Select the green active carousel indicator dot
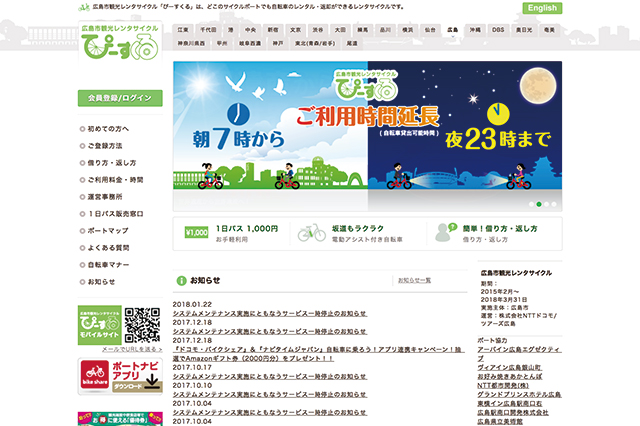Screen dimensions: 640x426 pos(539,204)
